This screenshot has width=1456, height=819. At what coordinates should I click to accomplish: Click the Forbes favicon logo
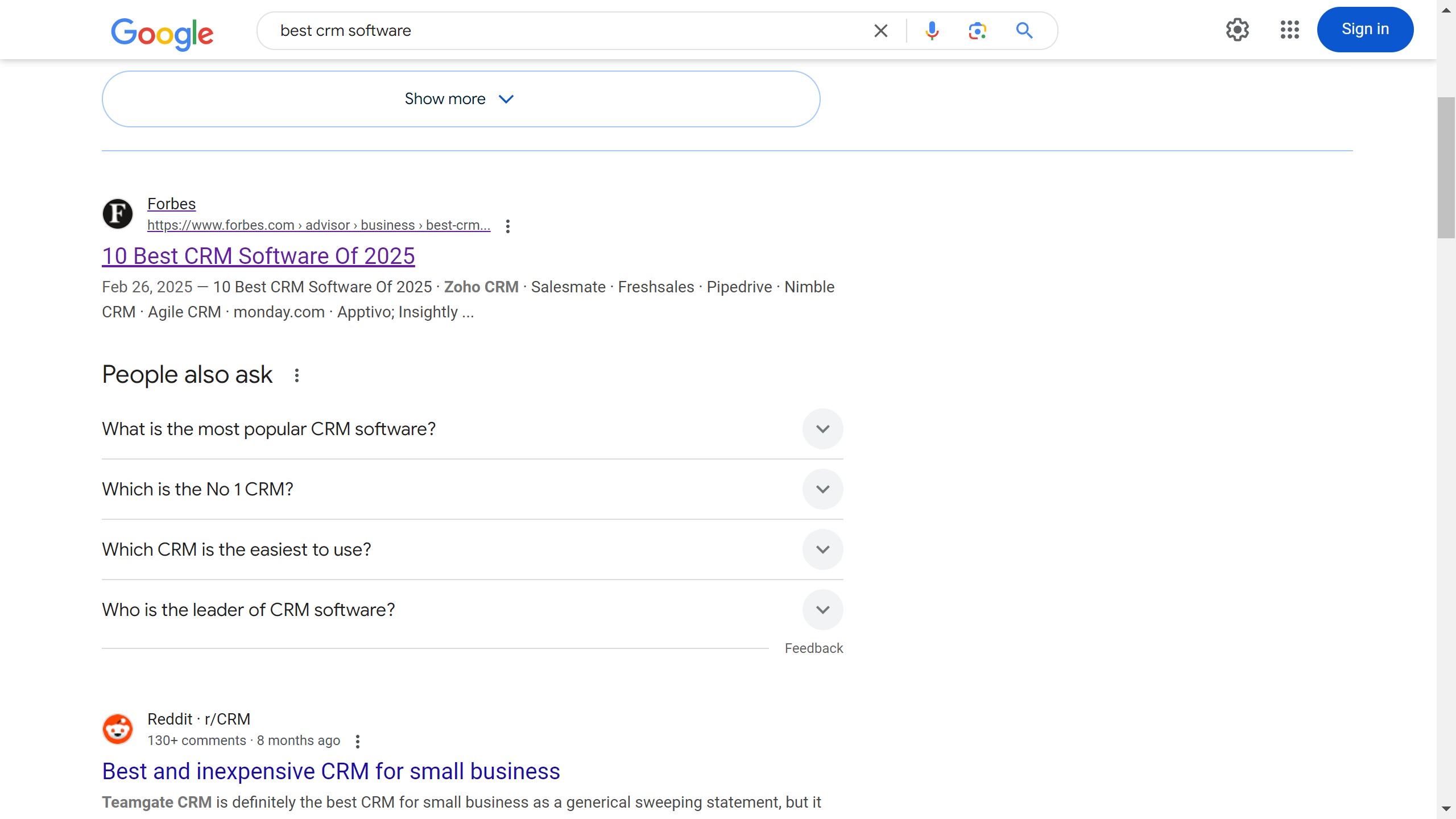118,214
